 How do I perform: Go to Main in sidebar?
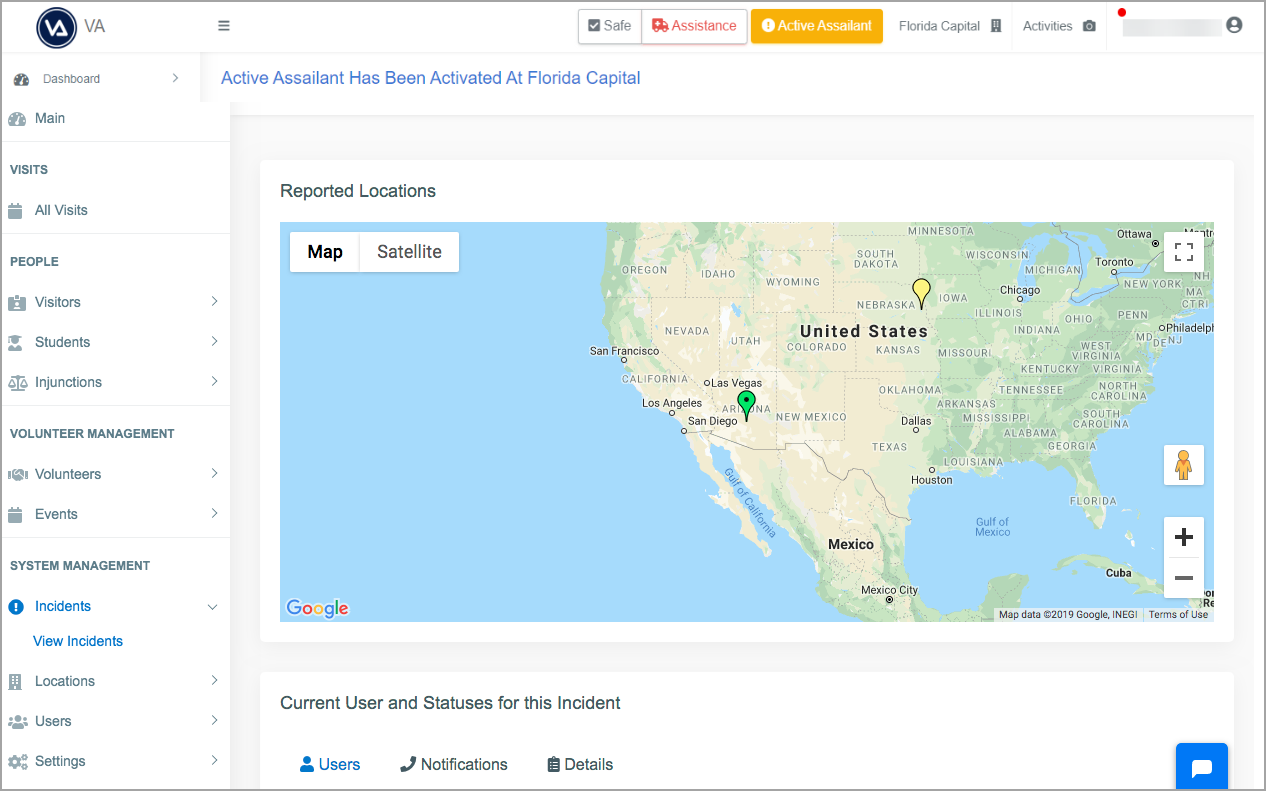[50, 118]
